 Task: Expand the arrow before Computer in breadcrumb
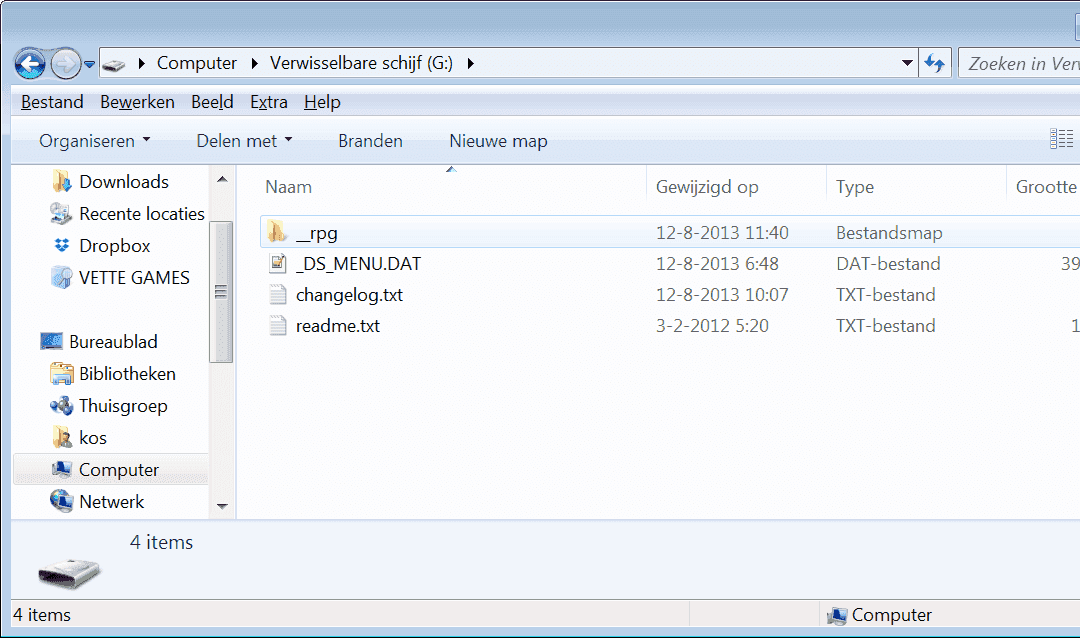pyautogui.click(x=142, y=63)
